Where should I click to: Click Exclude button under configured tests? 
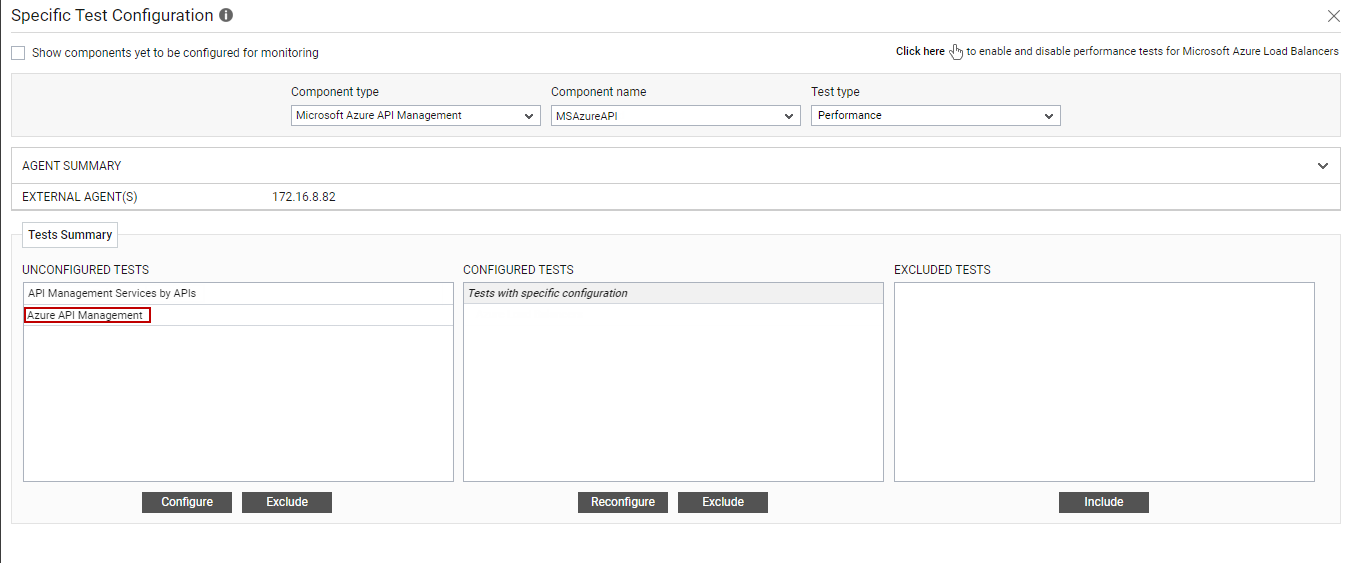point(723,502)
